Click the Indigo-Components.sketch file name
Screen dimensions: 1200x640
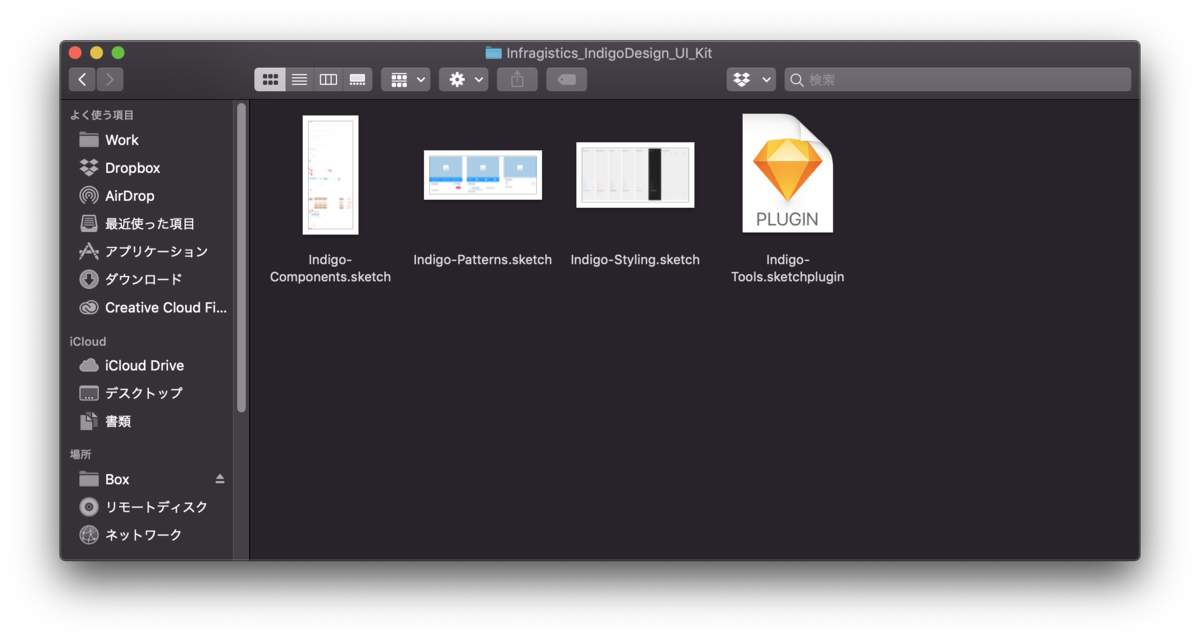pos(331,268)
